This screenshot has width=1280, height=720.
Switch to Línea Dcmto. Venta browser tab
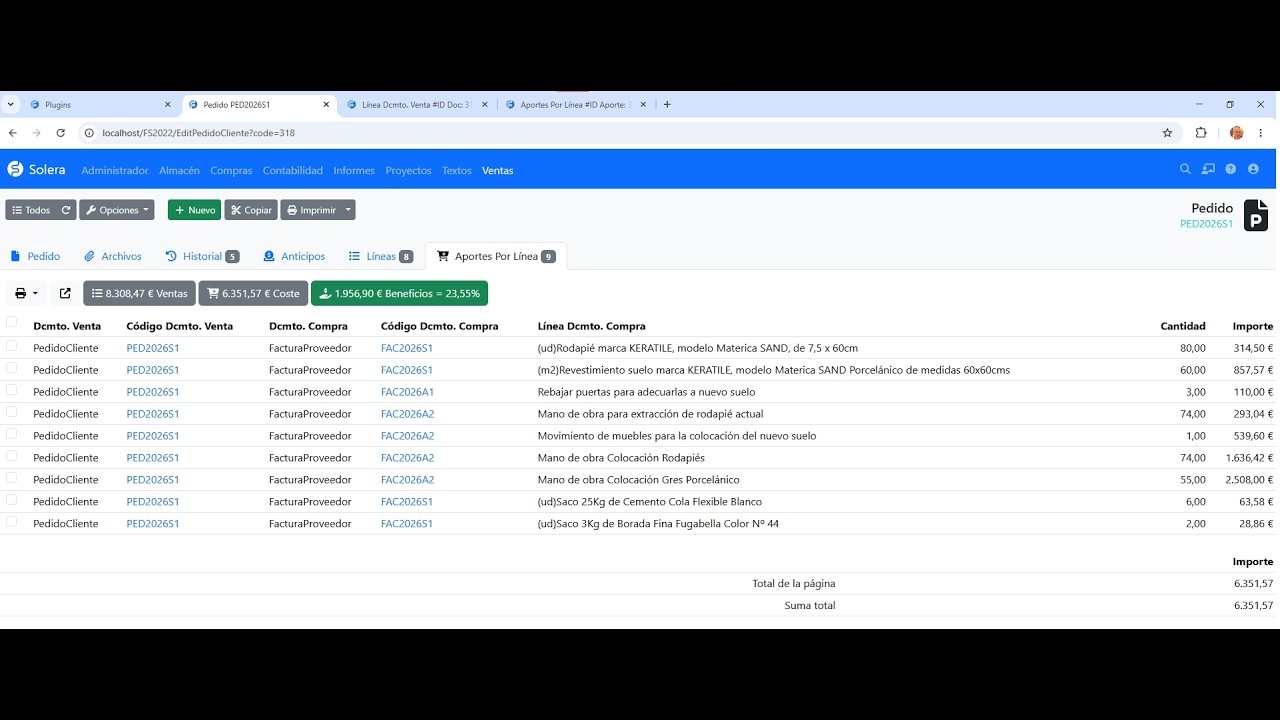point(415,104)
